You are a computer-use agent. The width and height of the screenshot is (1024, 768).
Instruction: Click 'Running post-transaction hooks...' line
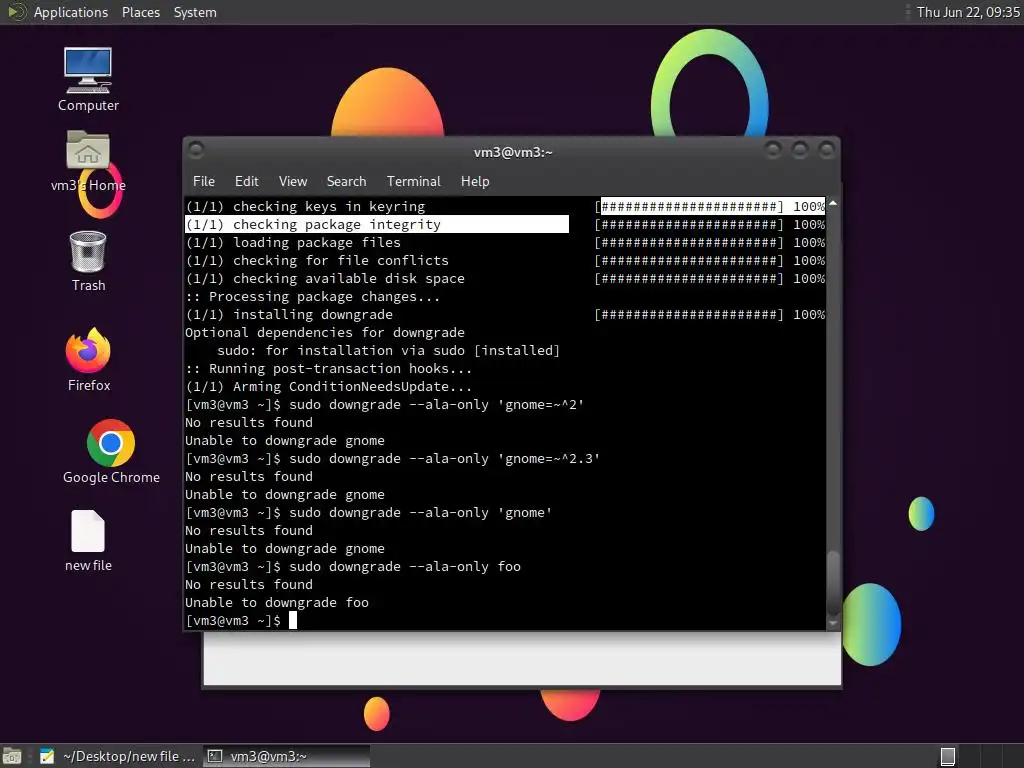point(328,368)
